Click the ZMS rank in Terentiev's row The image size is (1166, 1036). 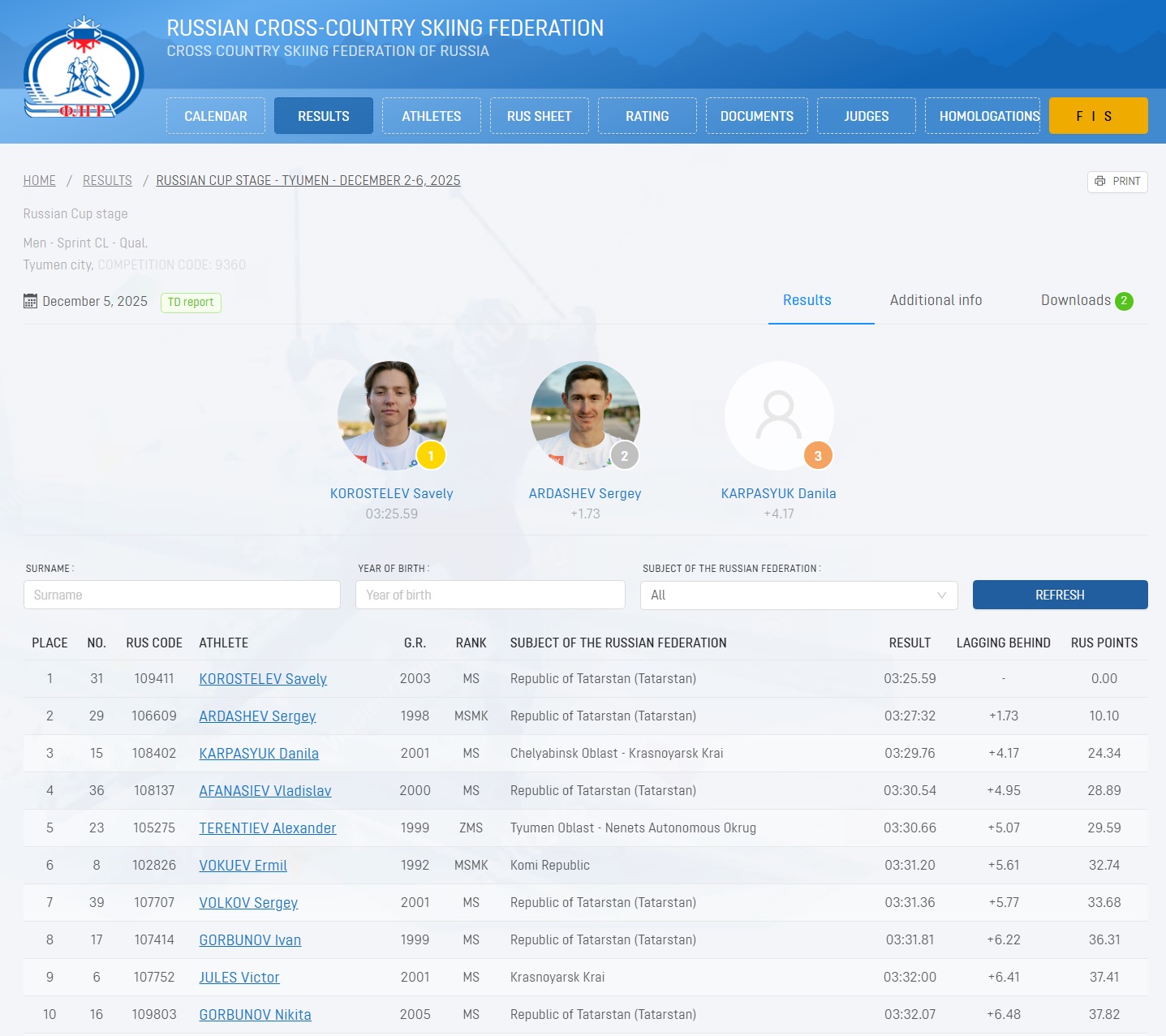(x=471, y=828)
